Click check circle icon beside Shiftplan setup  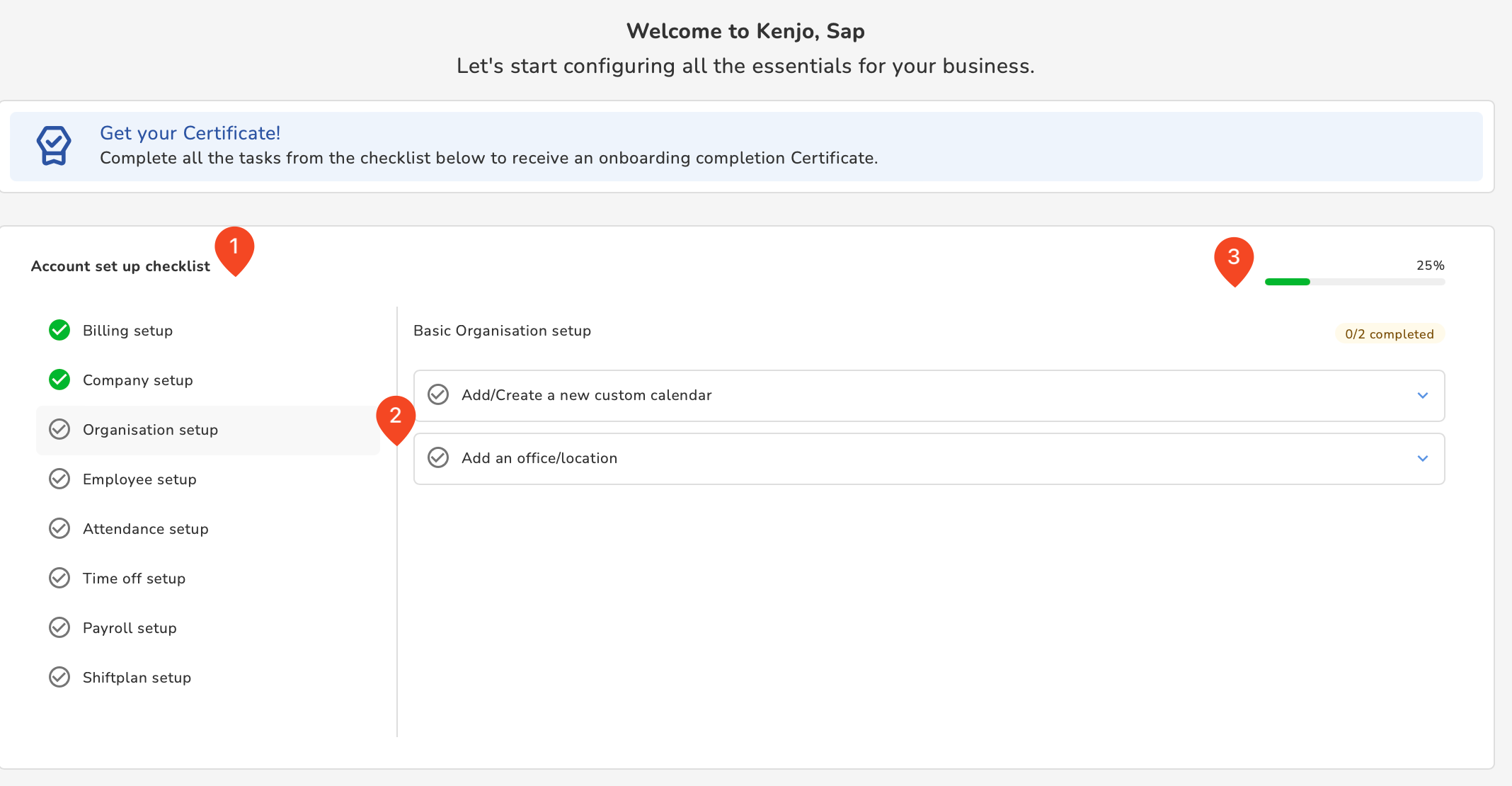(59, 677)
